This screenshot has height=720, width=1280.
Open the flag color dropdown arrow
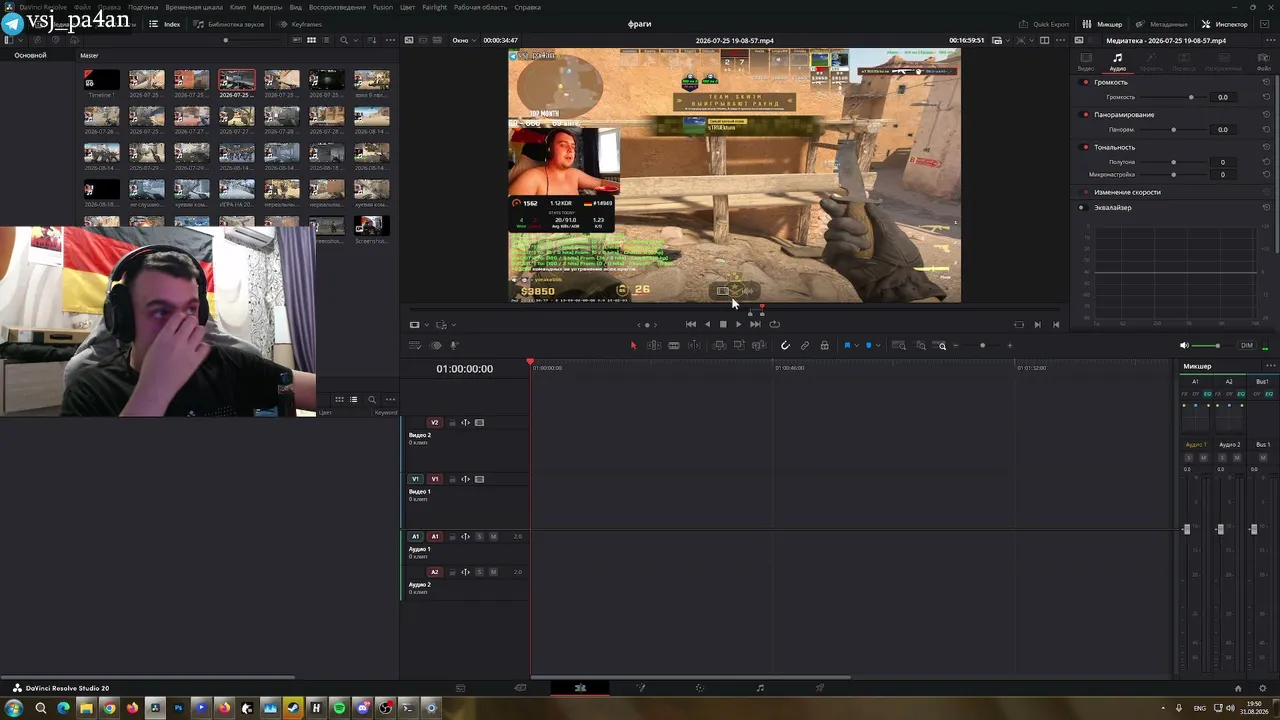tap(856, 346)
